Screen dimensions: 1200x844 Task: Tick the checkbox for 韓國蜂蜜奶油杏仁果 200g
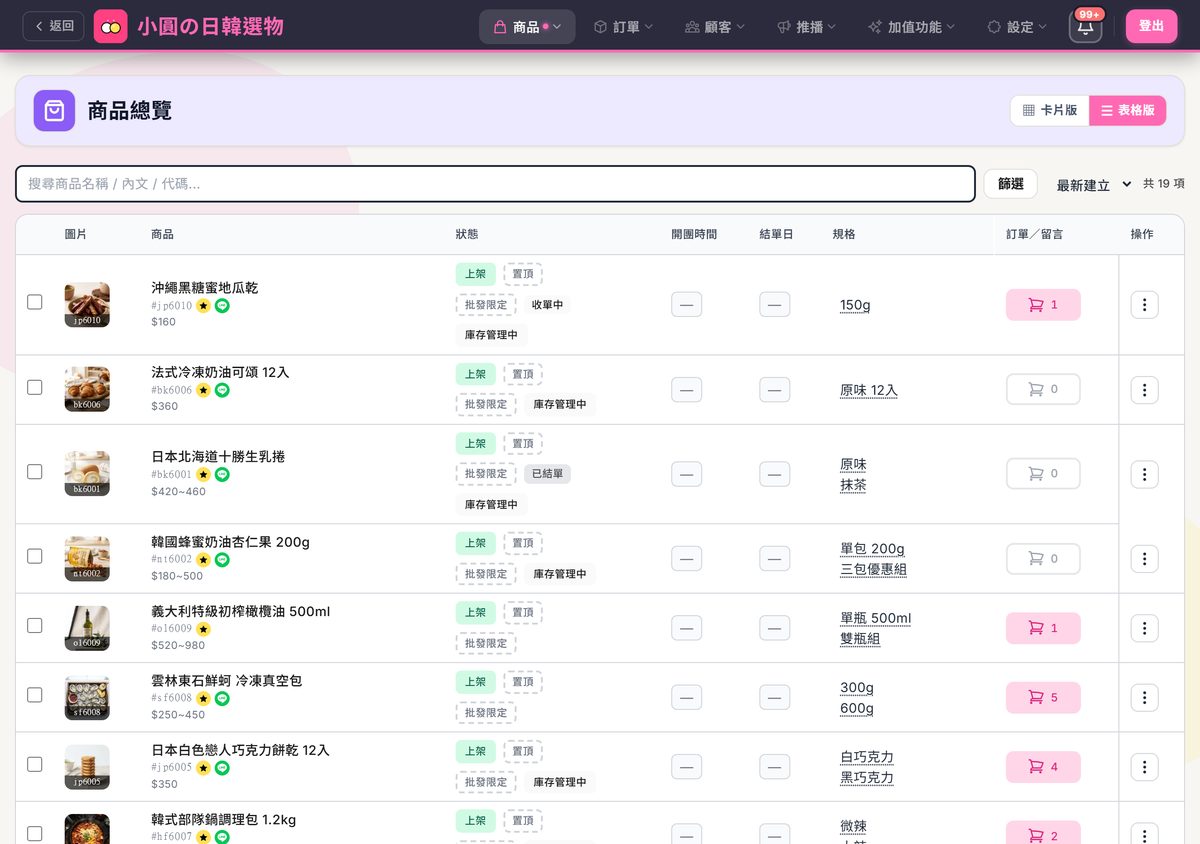tap(35, 556)
